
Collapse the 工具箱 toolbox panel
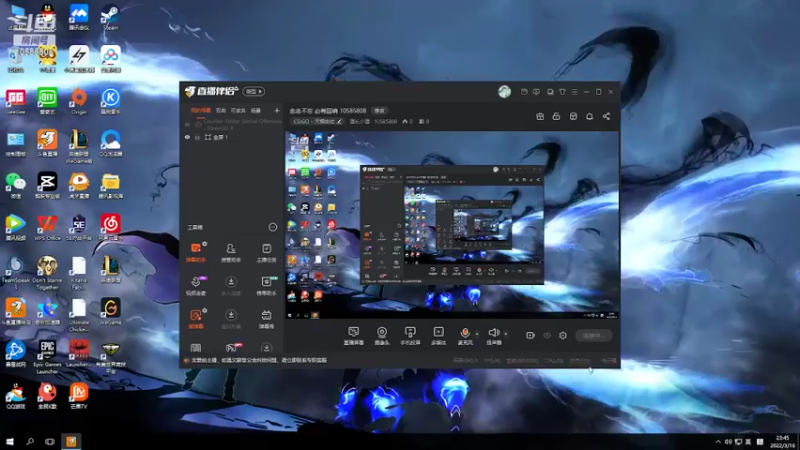pos(273,227)
